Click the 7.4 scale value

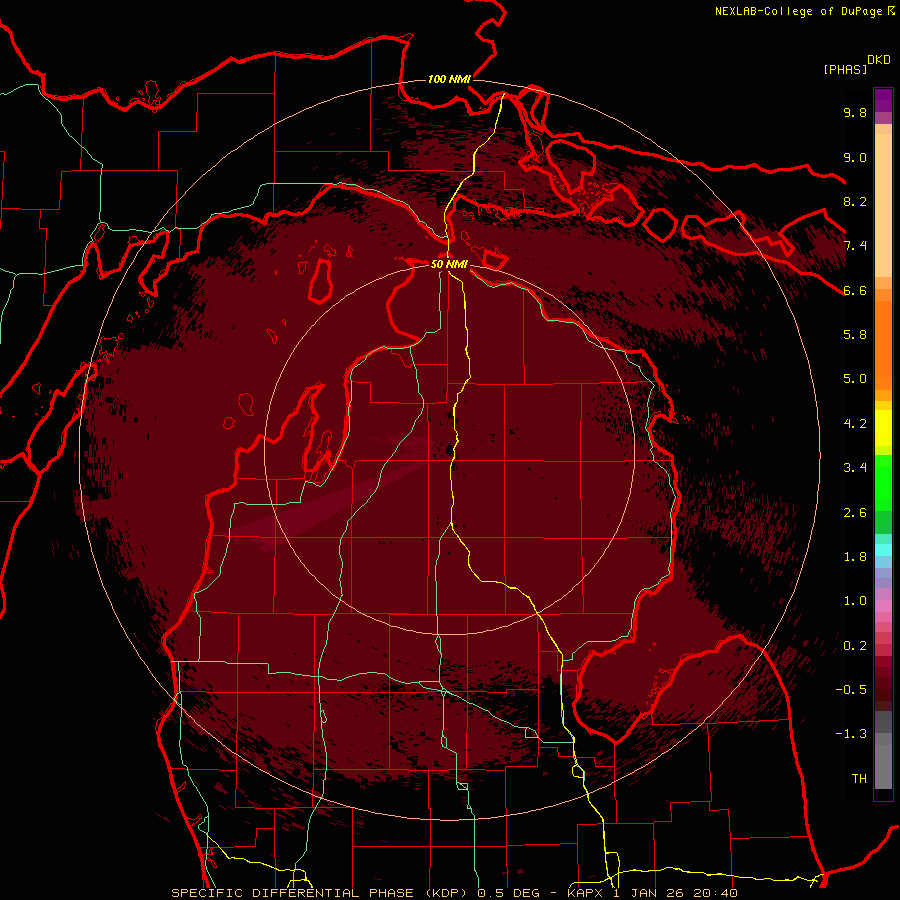click(855, 246)
